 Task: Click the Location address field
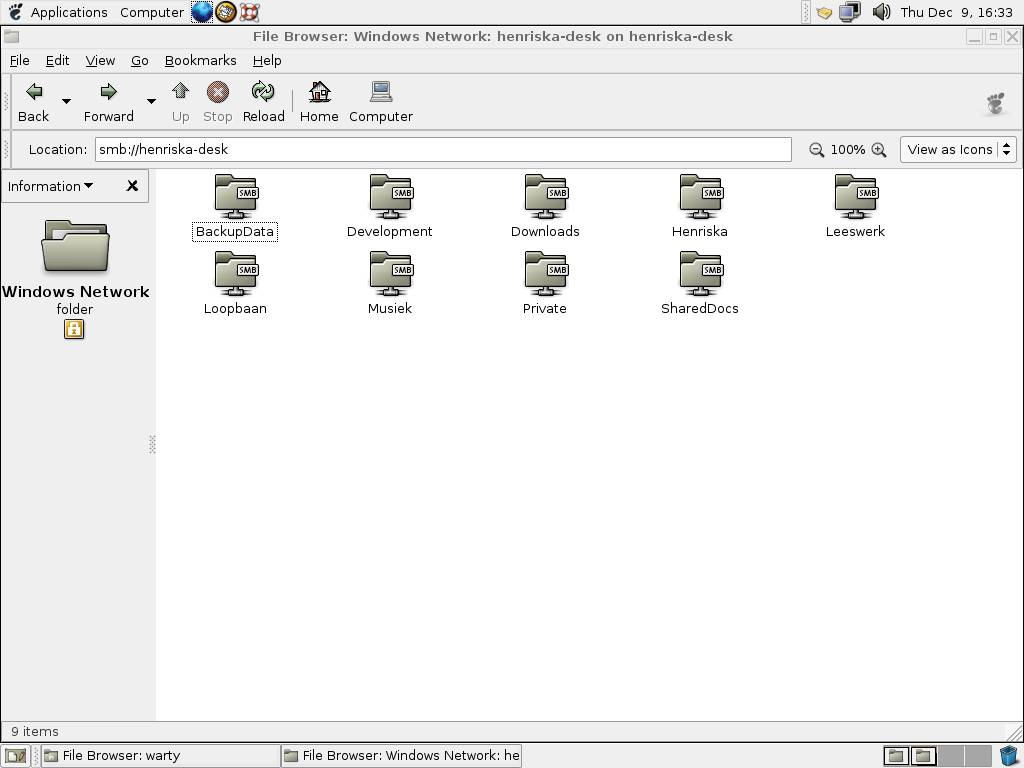point(443,150)
